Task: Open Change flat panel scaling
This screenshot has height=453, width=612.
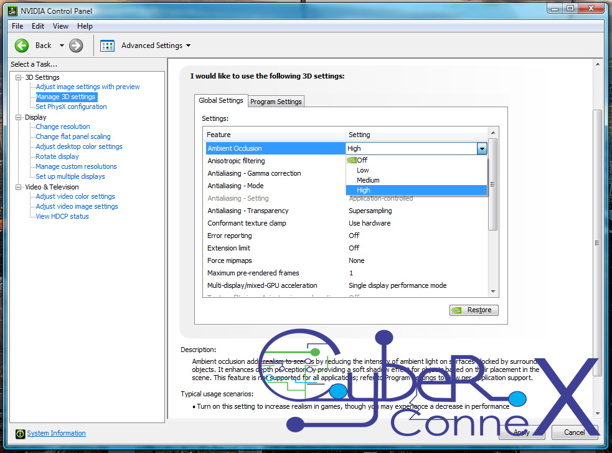Action: (73, 137)
